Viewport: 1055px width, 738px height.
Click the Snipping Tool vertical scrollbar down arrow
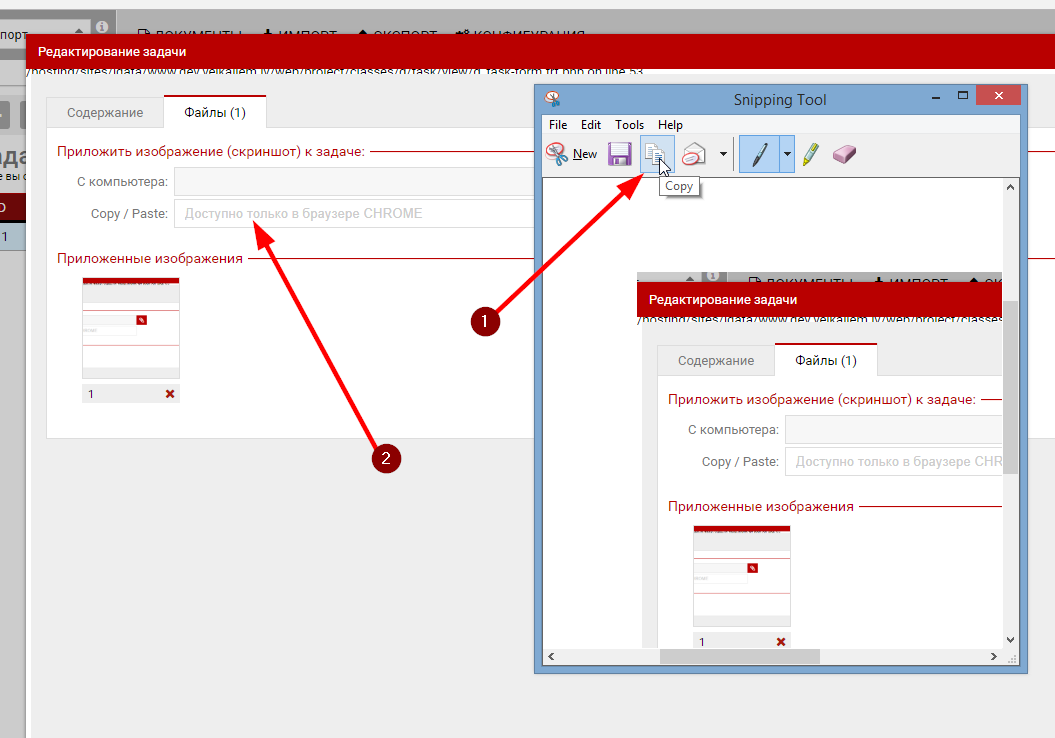pos(1010,640)
